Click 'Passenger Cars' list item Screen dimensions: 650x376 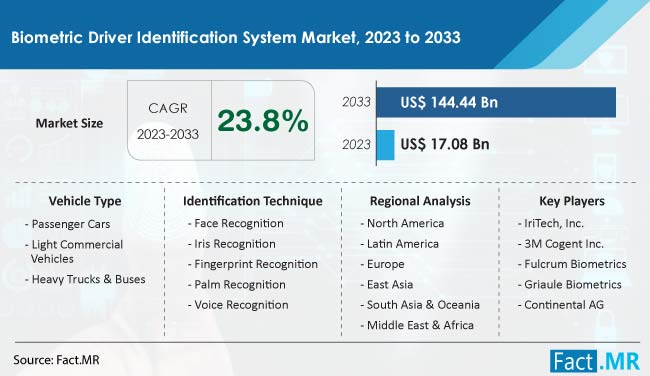[68, 224]
